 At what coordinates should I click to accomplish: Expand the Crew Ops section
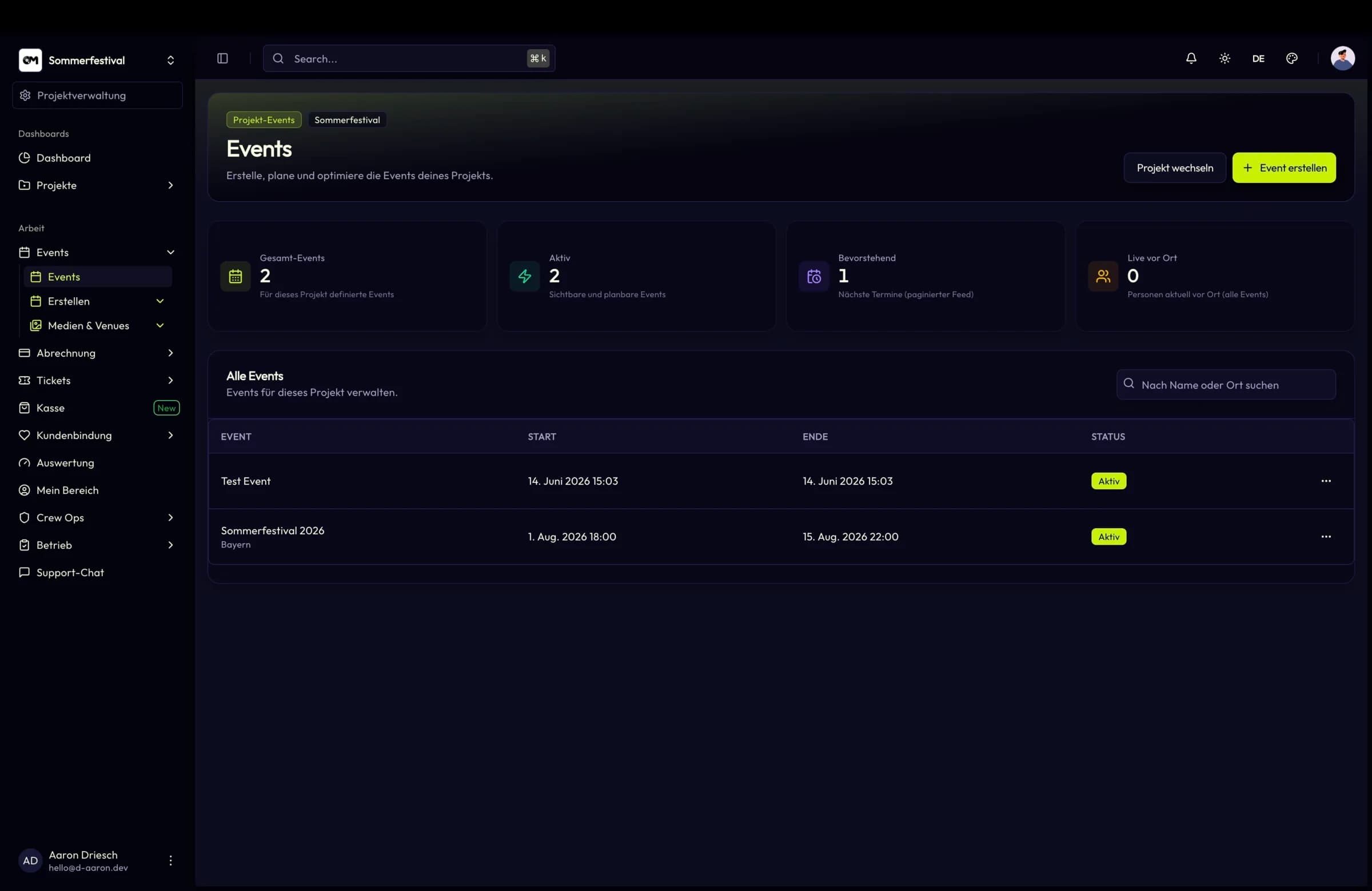point(97,518)
